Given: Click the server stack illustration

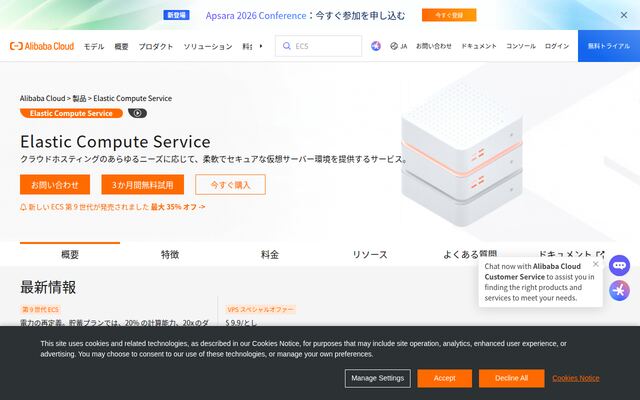Looking at the screenshot, I should (462, 154).
